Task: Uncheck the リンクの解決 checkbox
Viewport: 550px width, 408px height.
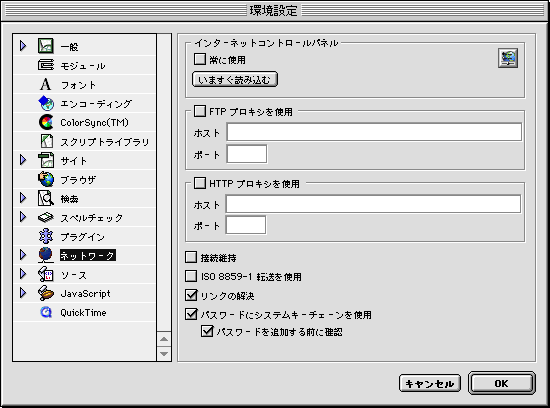Action: click(191, 295)
